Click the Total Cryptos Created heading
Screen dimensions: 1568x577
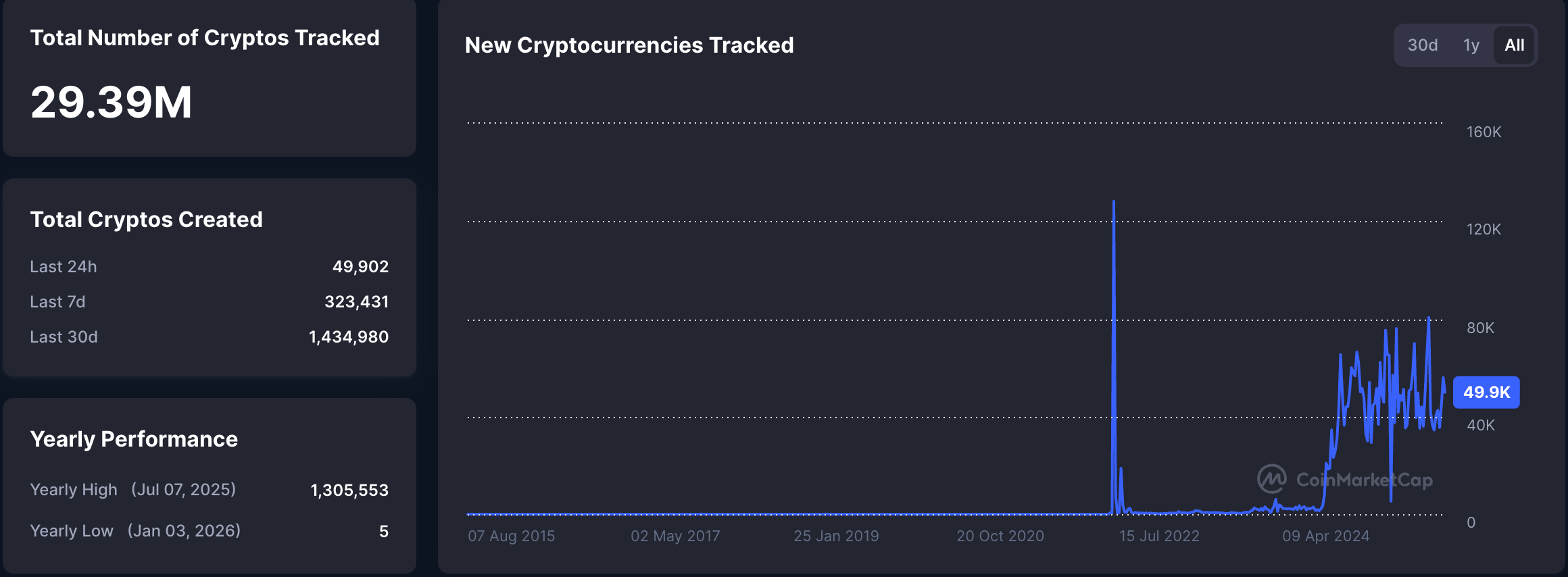click(146, 219)
